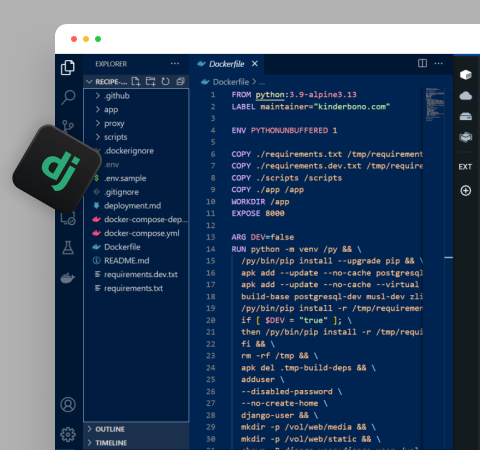This screenshot has width=480, height=450.
Task: Open the Docker view in activity bar
Action: click(x=68, y=278)
